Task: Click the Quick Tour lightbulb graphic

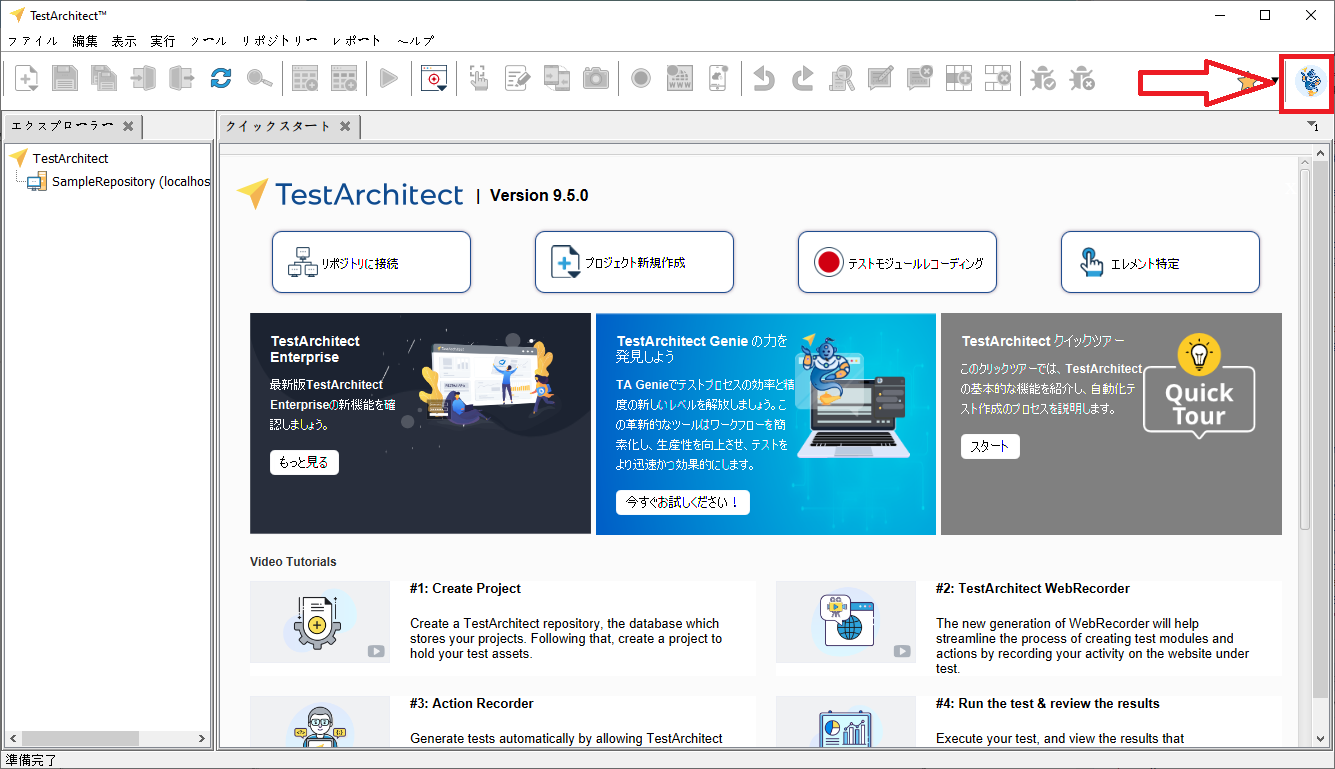Action: point(1198,354)
